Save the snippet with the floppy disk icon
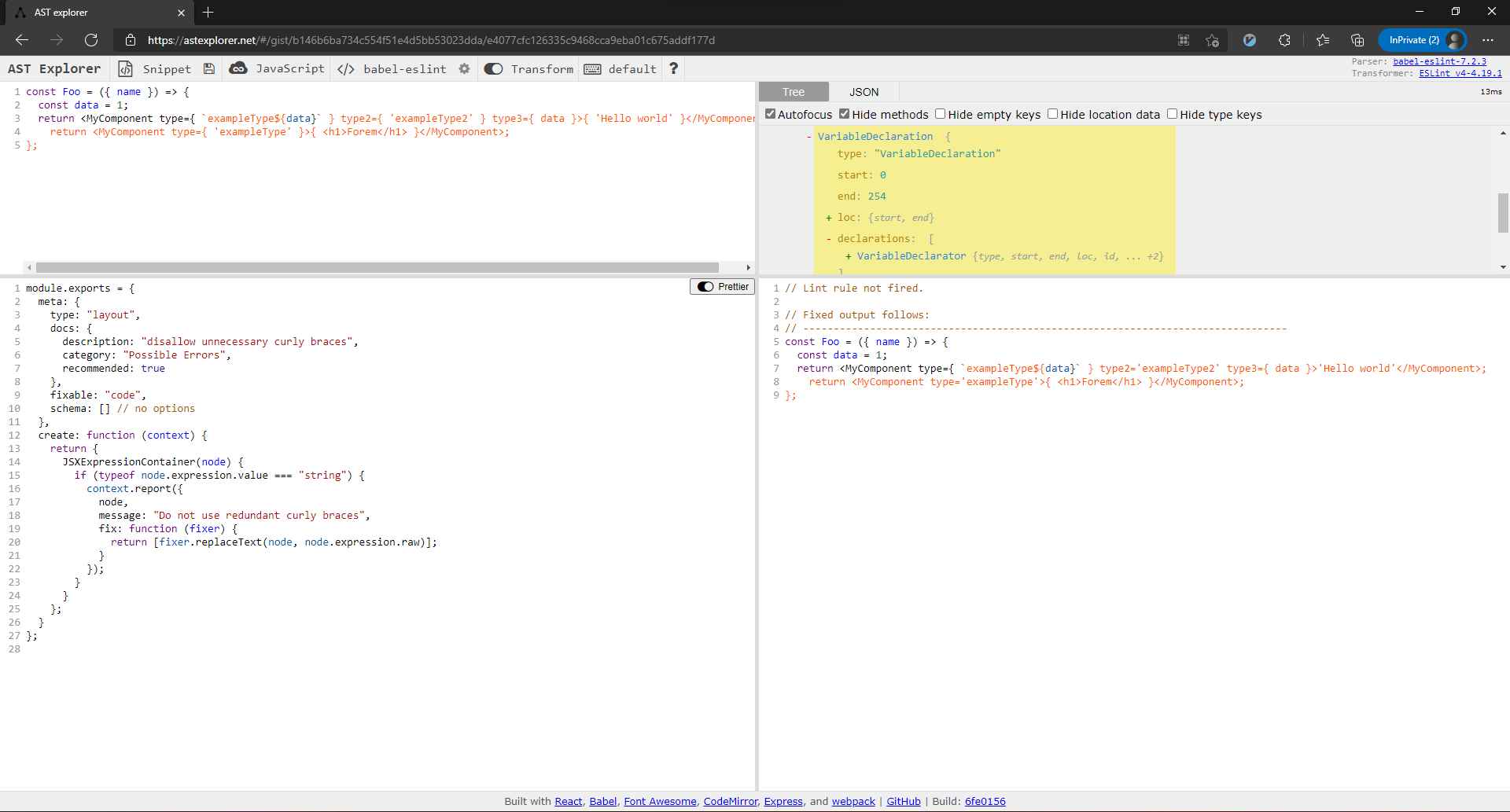This screenshot has height=812, width=1510. [x=208, y=69]
